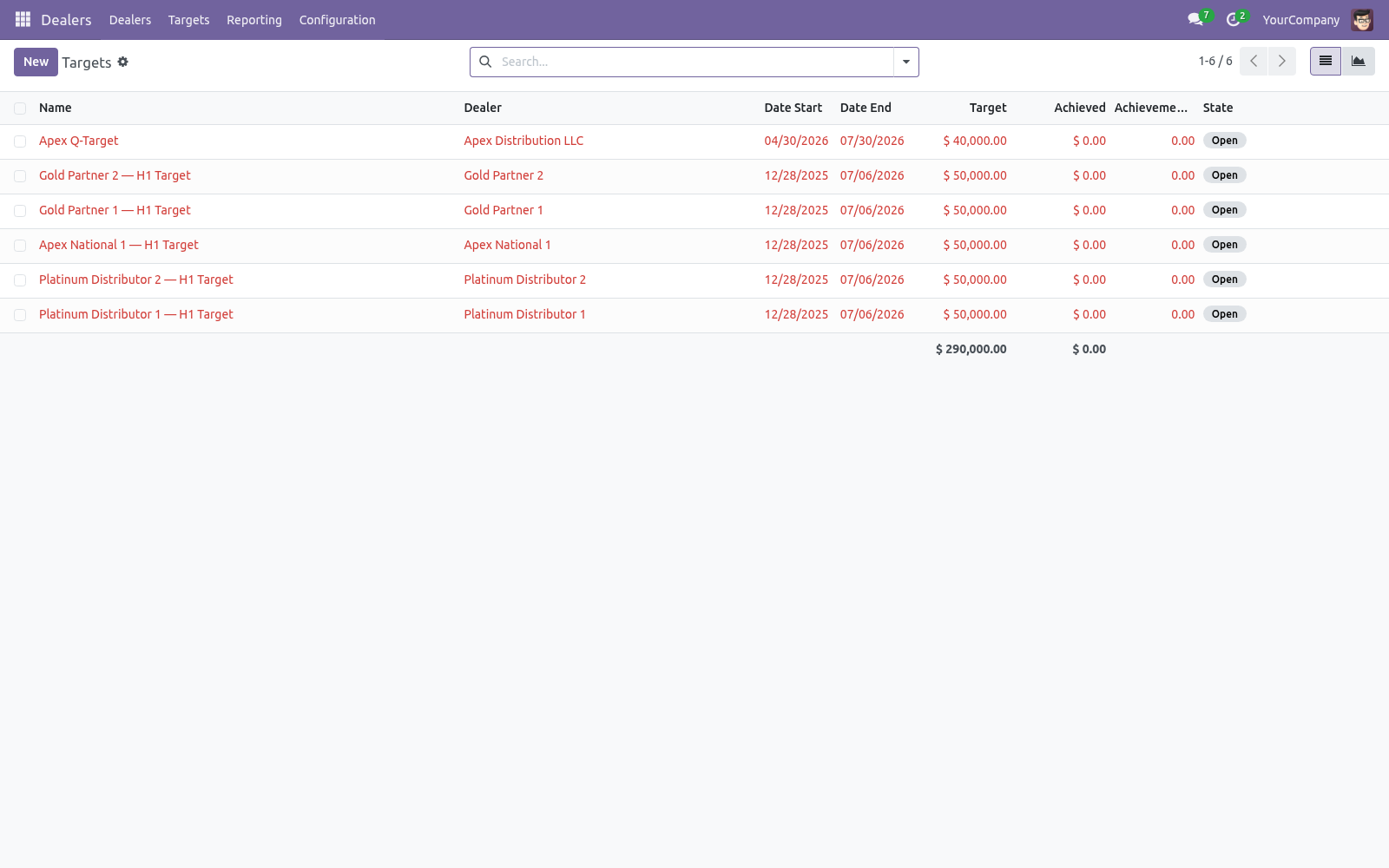The width and height of the screenshot is (1389, 868).
Task: Switch to graph view
Action: tap(1359, 61)
